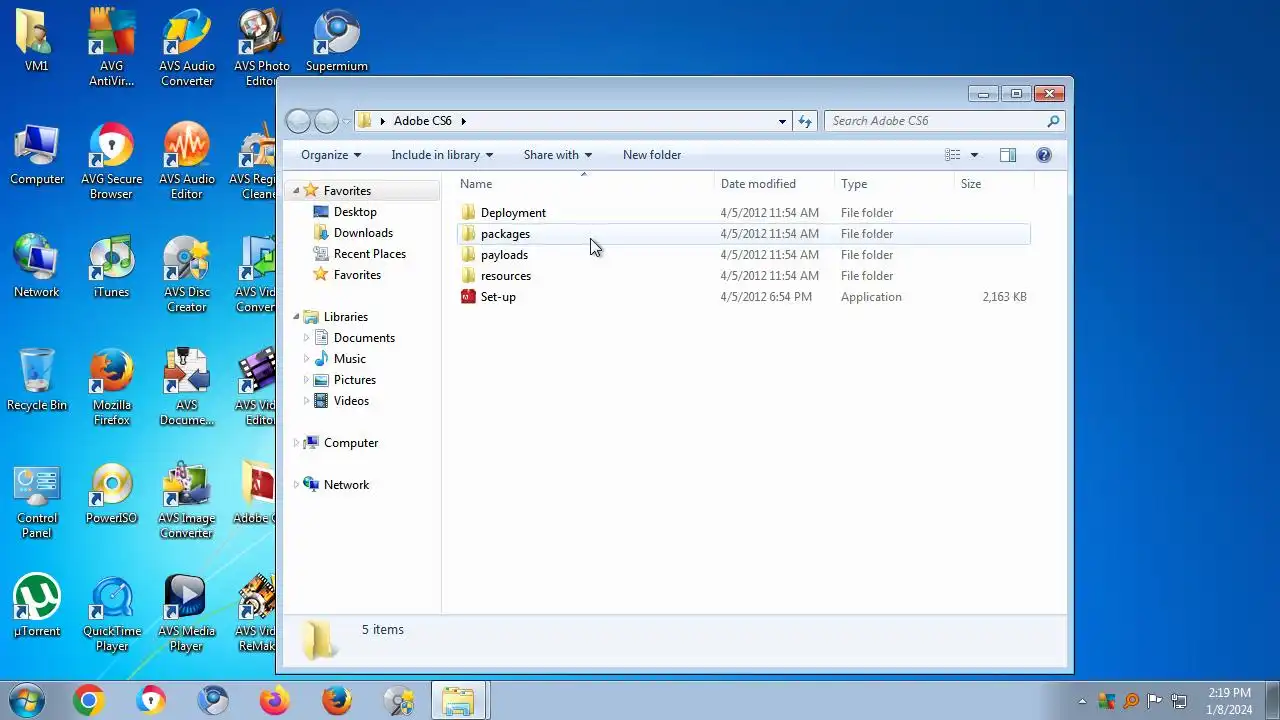Expand the Computer tree node
The width and height of the screenshot is (1280, 720).
tap(296, 443)
